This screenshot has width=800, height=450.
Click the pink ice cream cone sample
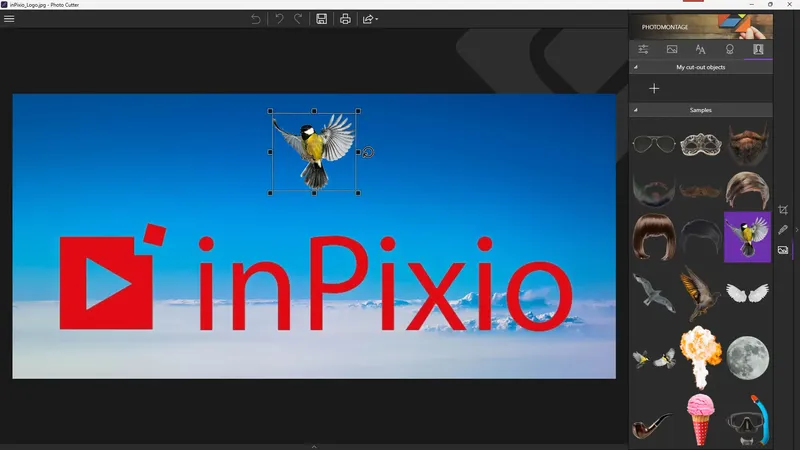pos(701,419)
